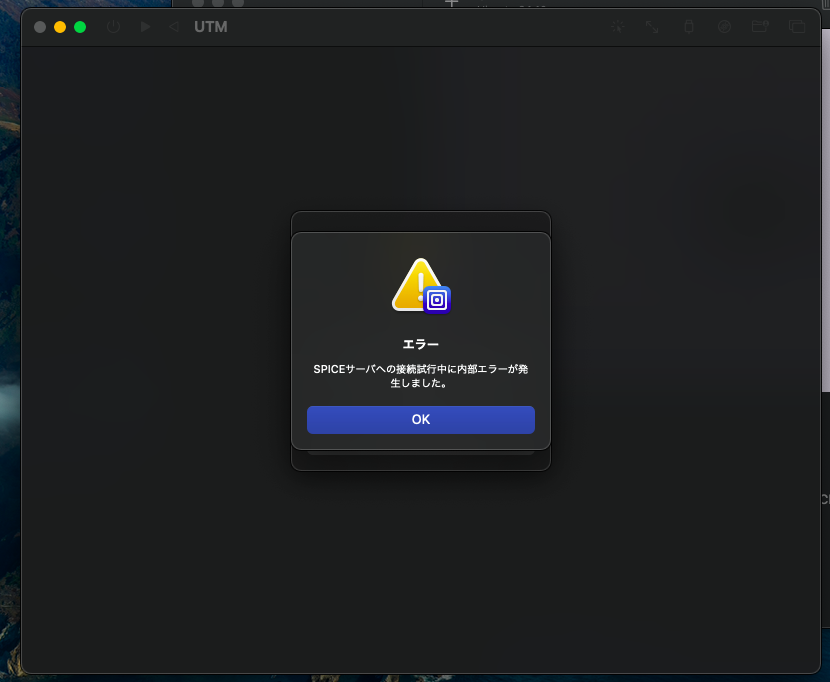The width and height of the screenshot is (830, 682).
Task: Dismiss the error with the OK button
Action: (420, 419)
